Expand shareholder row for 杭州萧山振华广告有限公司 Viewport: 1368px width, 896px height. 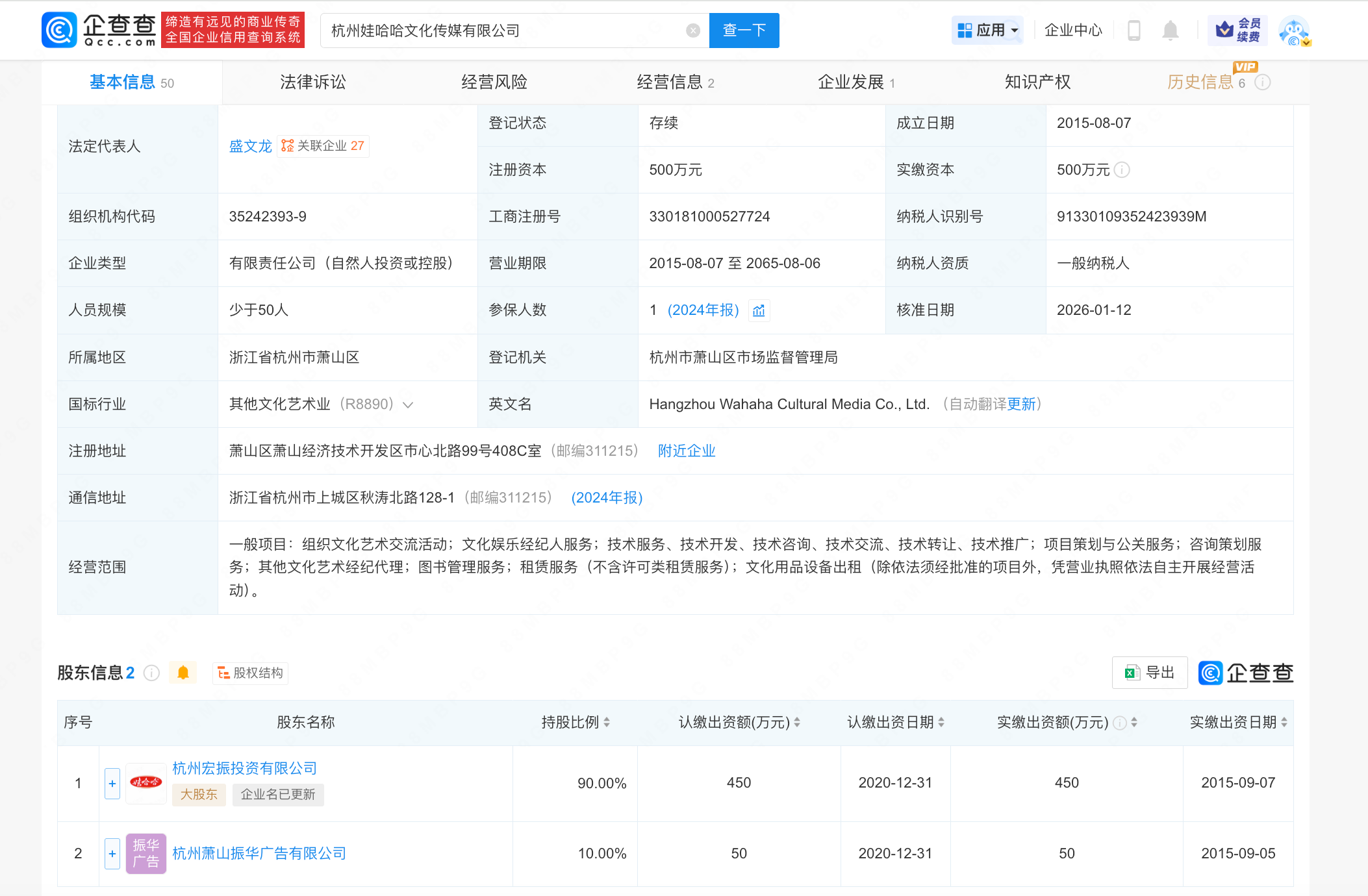coord(112,854)
